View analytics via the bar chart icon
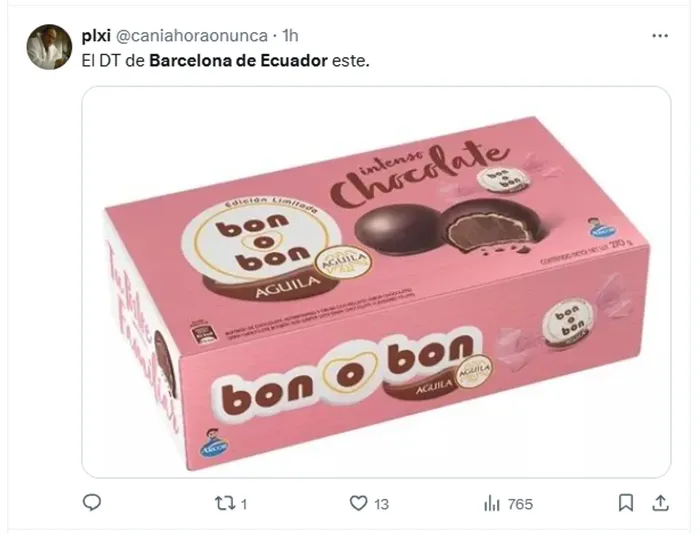The height and width of the screenshot is (534, 700). [492, 504]
